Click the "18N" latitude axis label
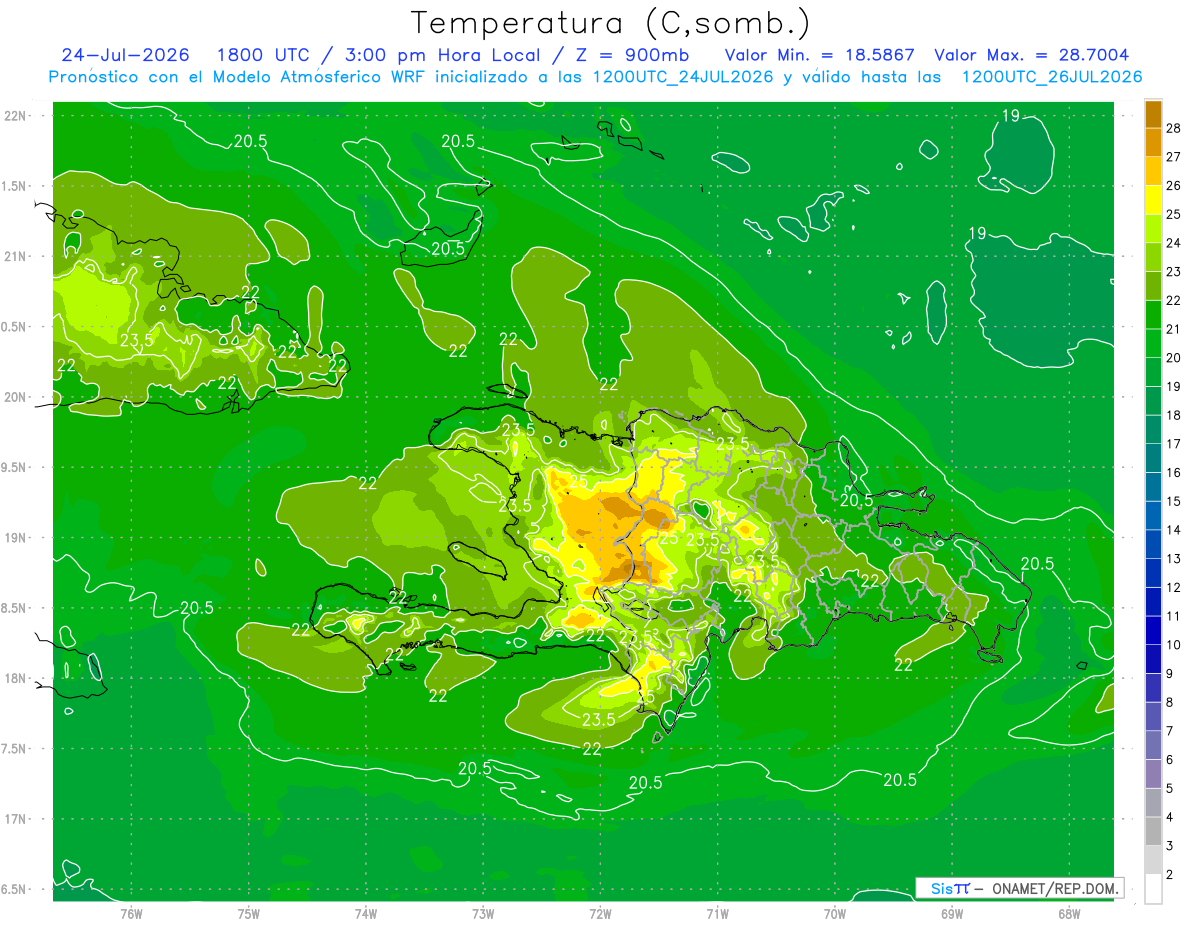This screenshot has width=1200, height=927. (16, 679)
